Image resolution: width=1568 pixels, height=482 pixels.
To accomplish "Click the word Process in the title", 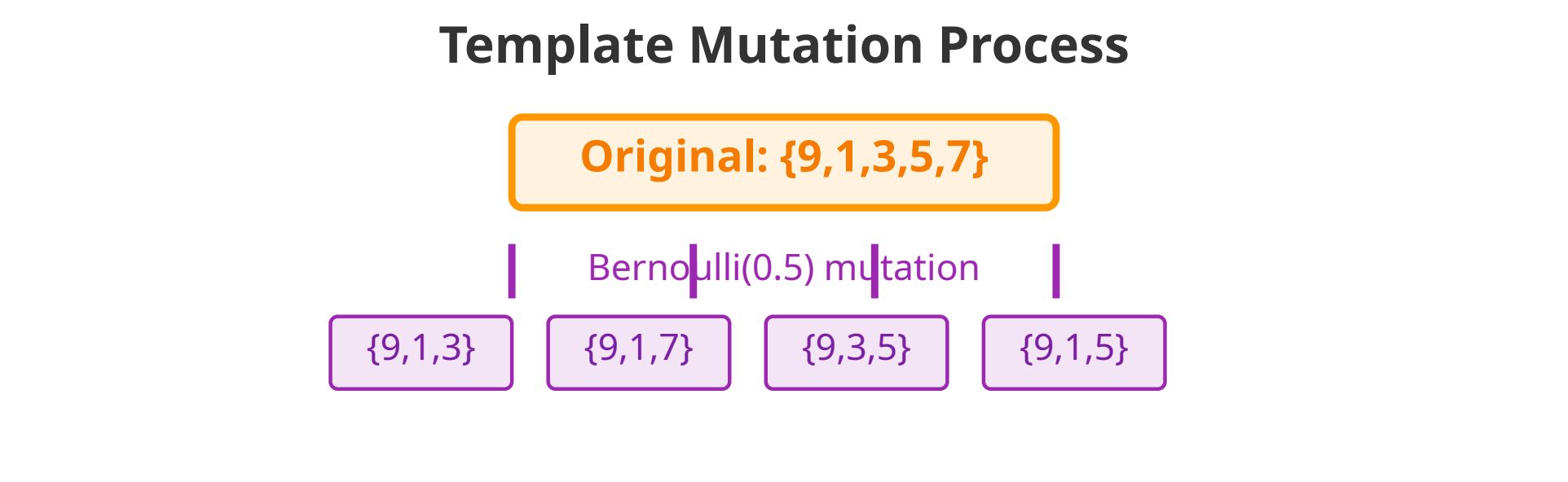I will [1033, 45].
